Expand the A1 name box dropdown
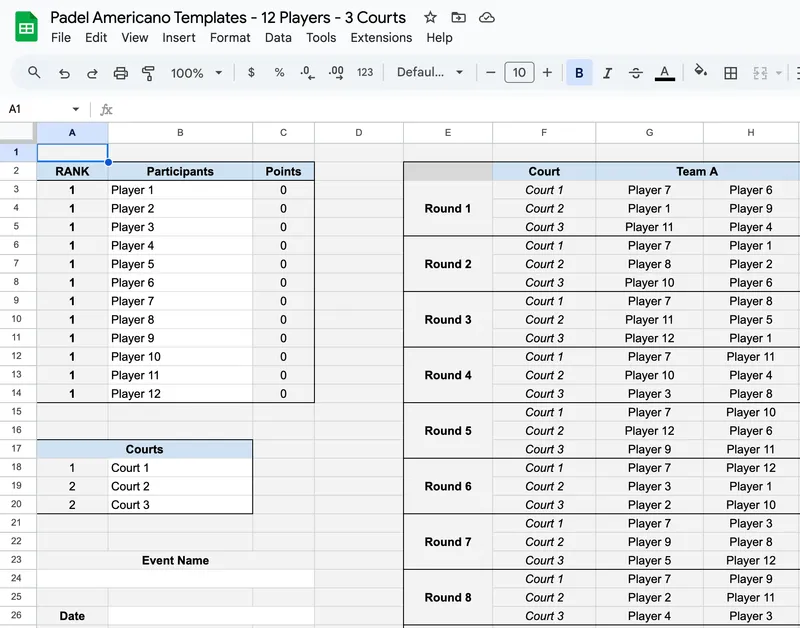 [75, 109]
